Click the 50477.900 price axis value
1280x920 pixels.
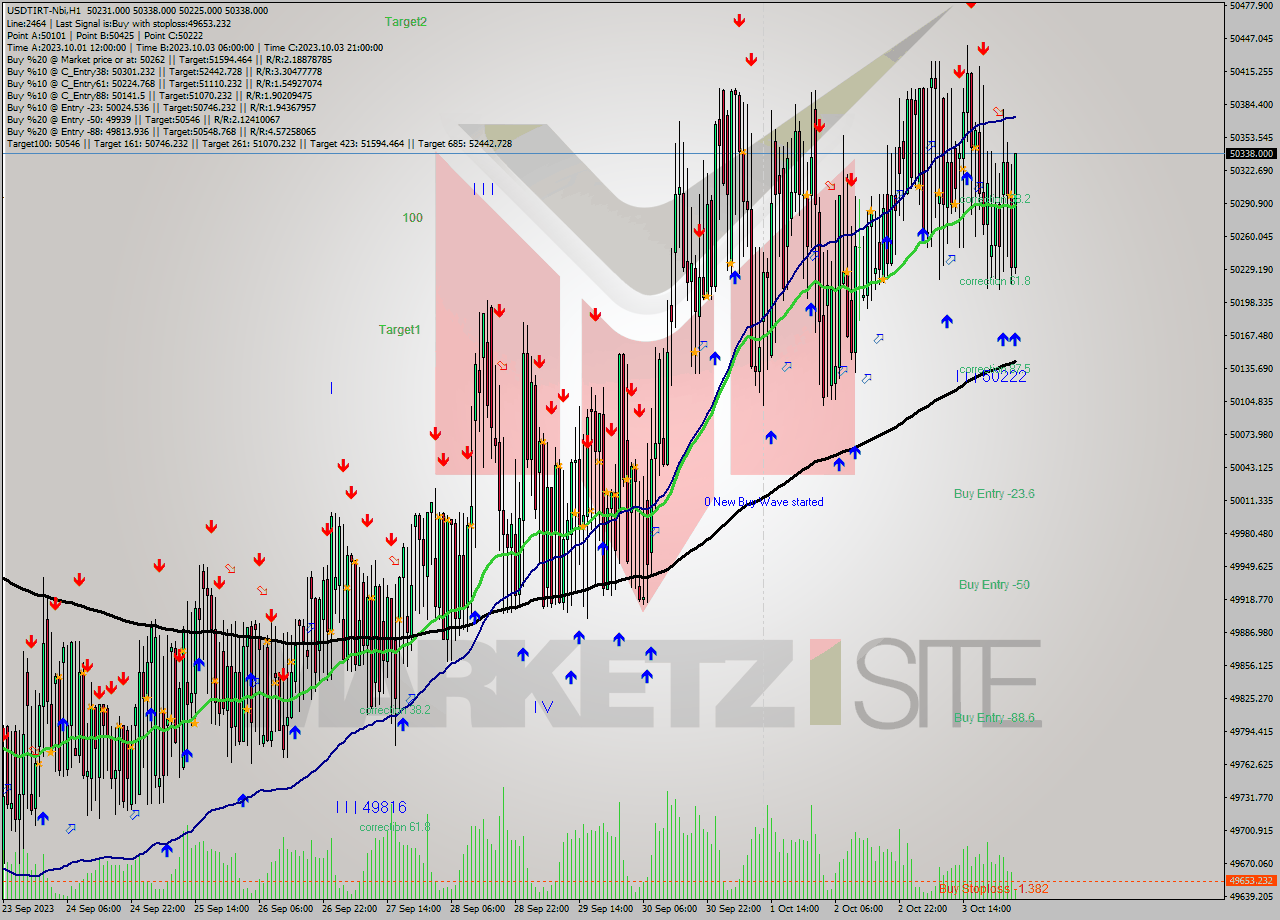(1251, 6)
